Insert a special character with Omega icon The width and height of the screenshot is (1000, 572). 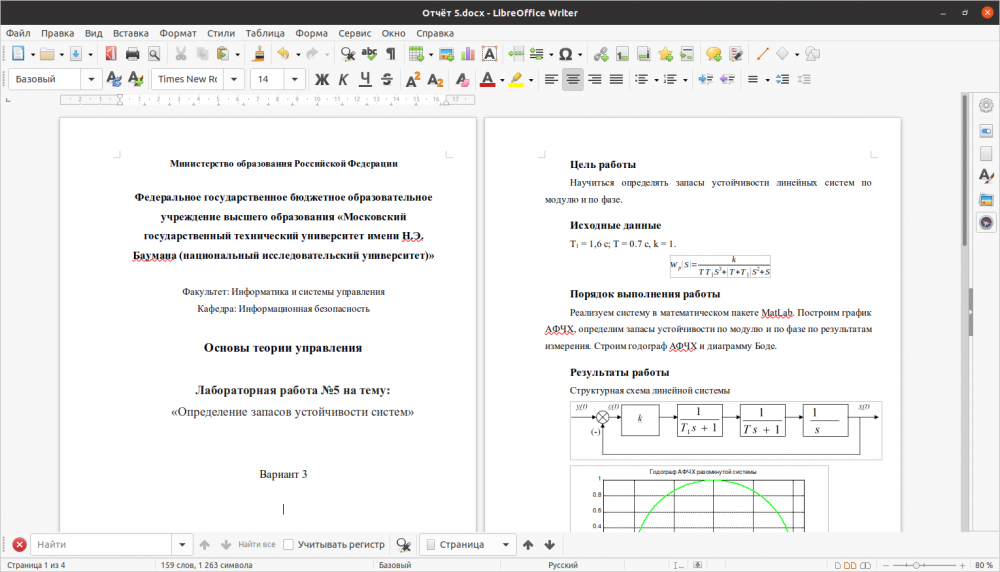(x=565, y=54)
